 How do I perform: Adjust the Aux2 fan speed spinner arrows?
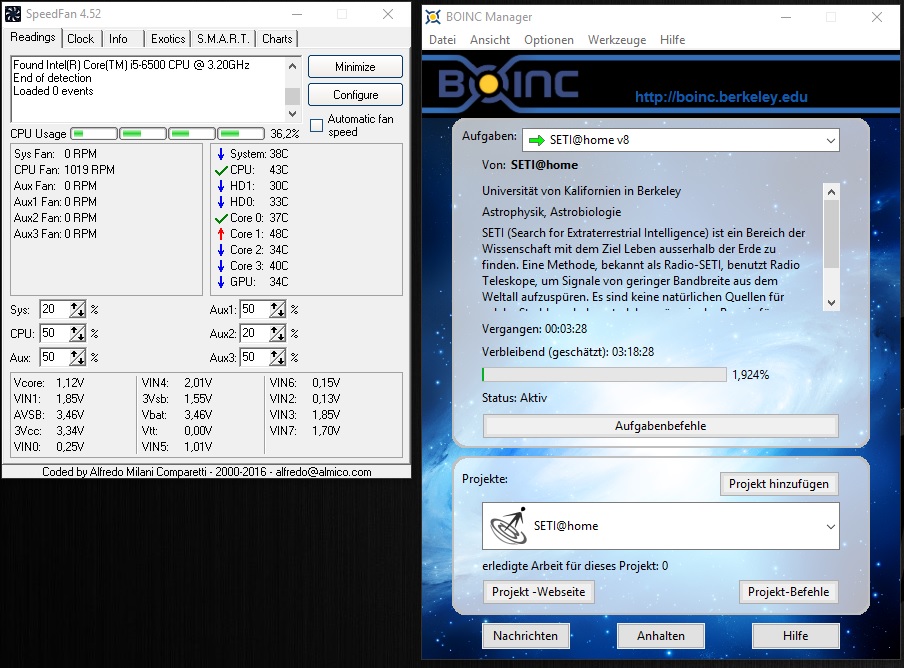point(278,333)
